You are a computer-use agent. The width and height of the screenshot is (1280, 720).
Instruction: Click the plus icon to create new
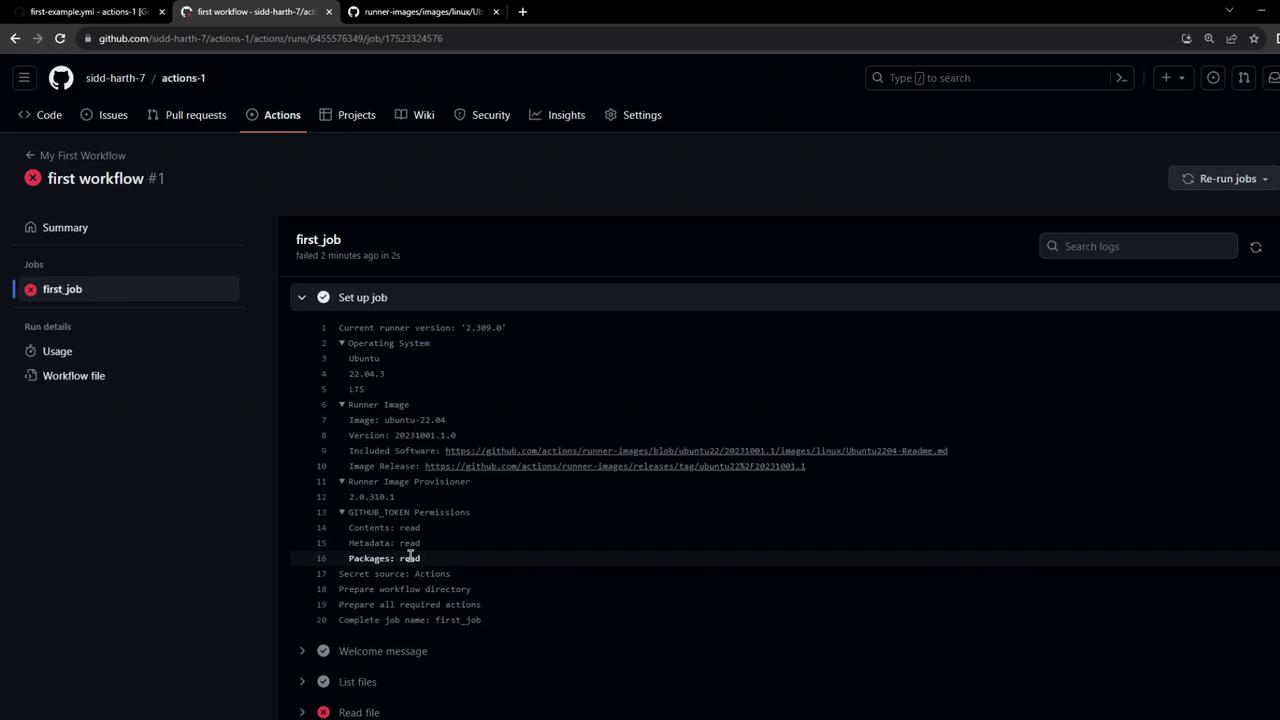(1166, 78)
